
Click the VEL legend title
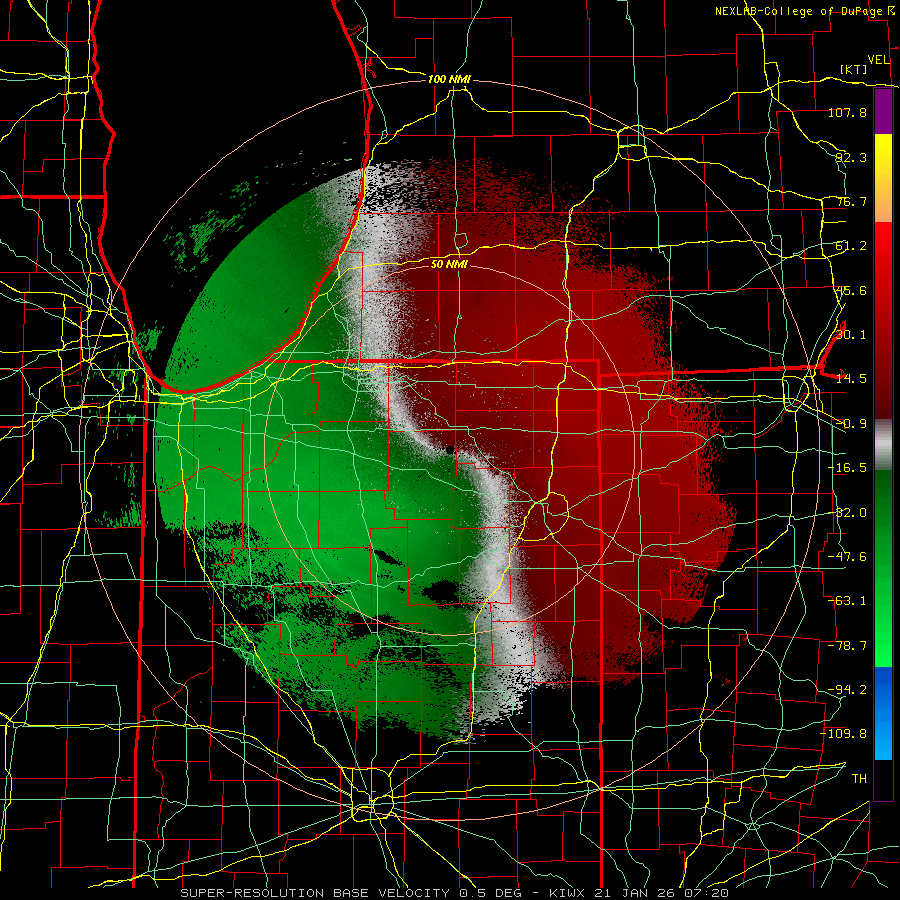(x=878, y=60)
